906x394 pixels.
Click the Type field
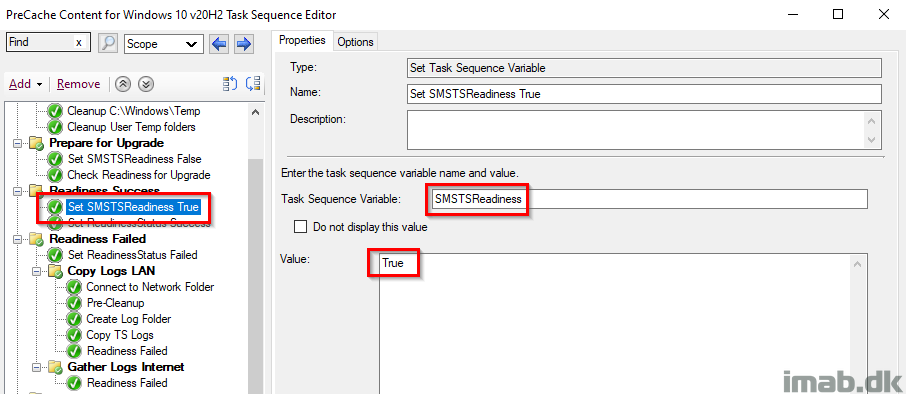coord(644,68)
